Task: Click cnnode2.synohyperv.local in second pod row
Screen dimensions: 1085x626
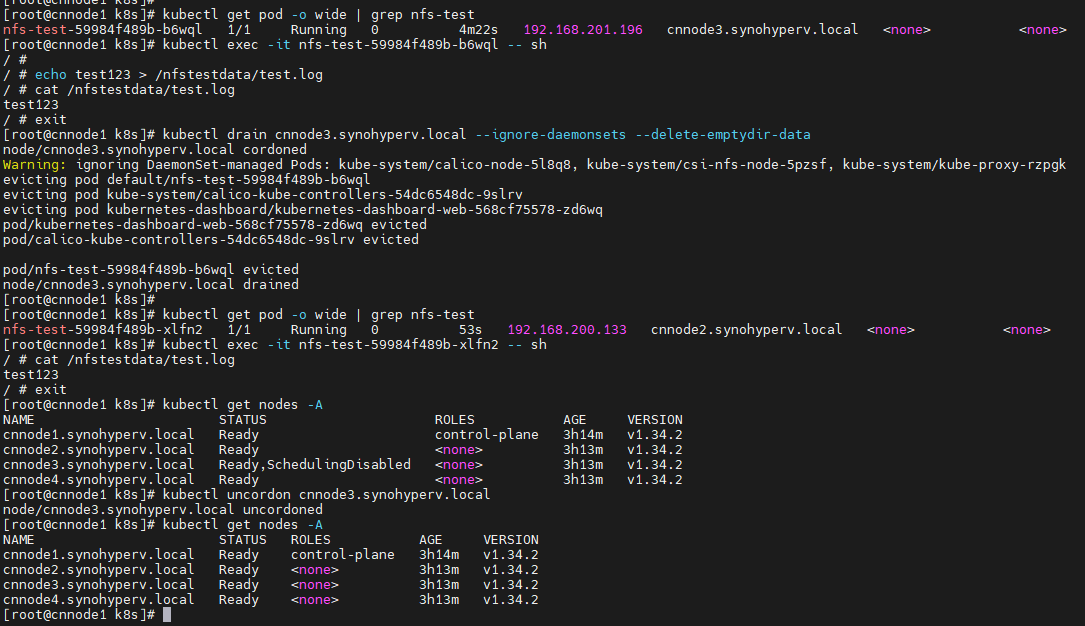Action: click(747, 330)
